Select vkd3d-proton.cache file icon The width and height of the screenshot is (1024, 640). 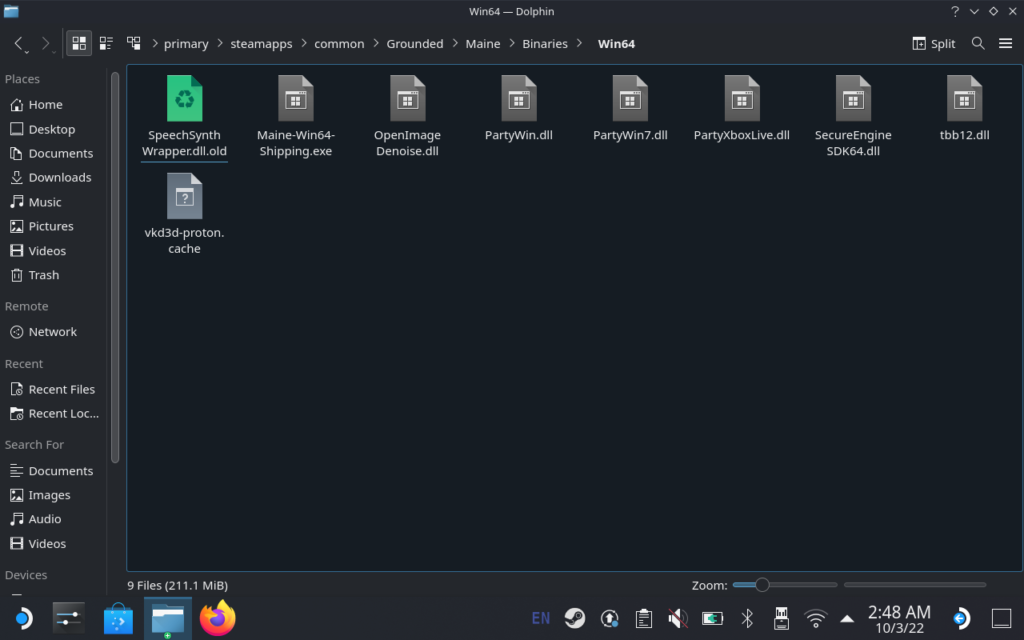(x=184, y=196)
